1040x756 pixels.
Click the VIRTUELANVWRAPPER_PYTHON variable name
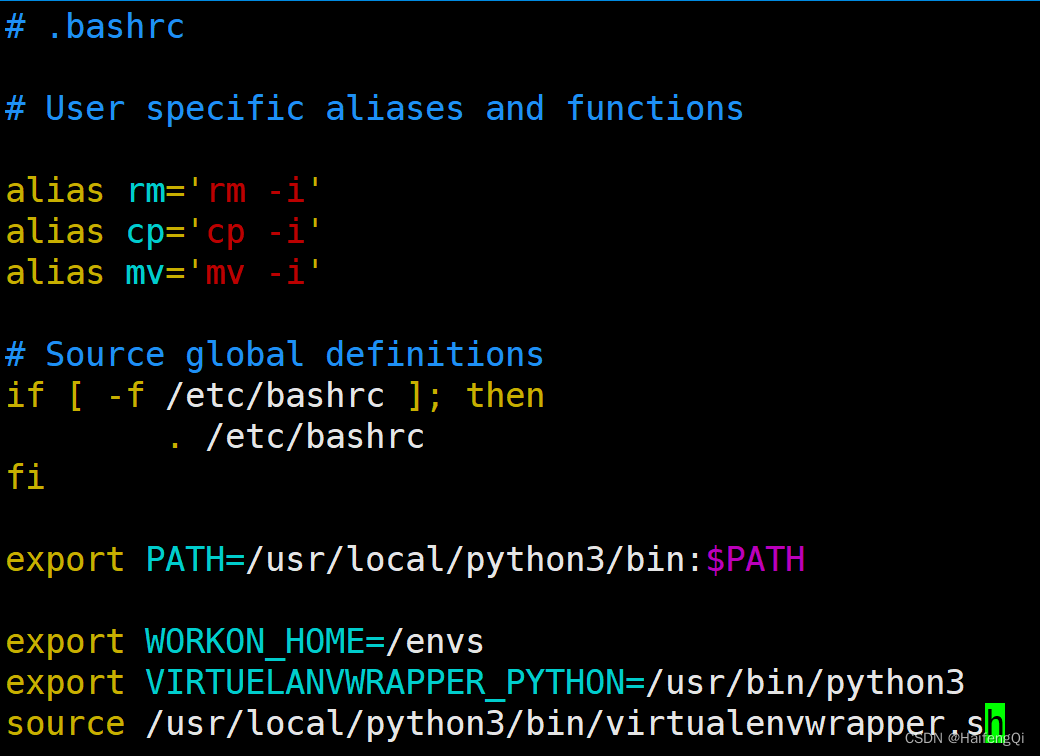pos(385,682)
